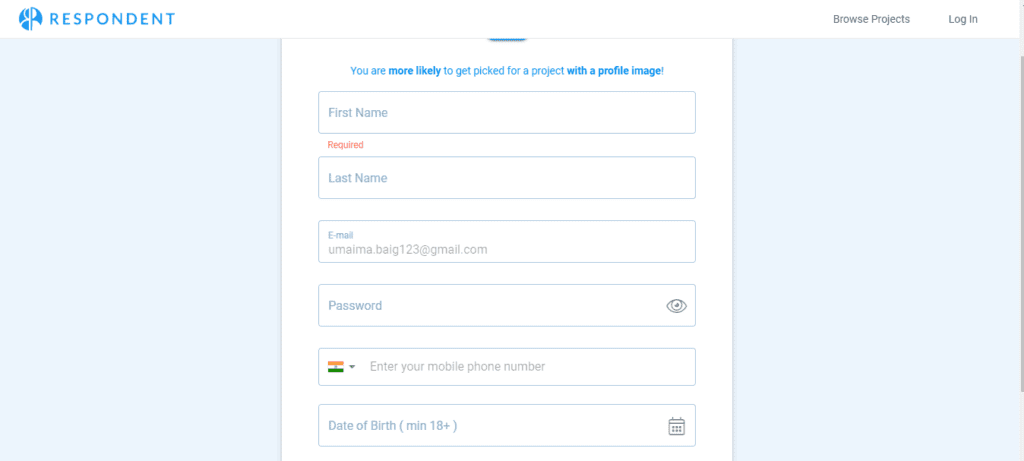Click the red Required validation message
The height and width of the screenshot is (461, 1024).
[345, 145]
